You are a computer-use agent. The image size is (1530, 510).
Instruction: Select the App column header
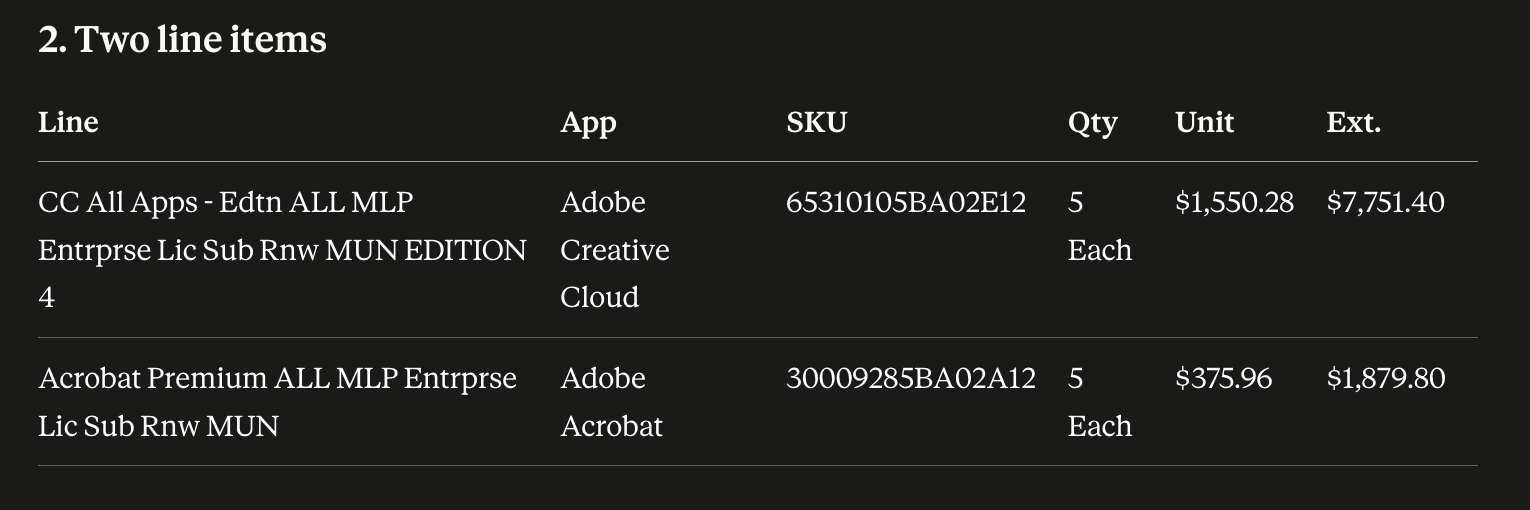tap(588, 123)
